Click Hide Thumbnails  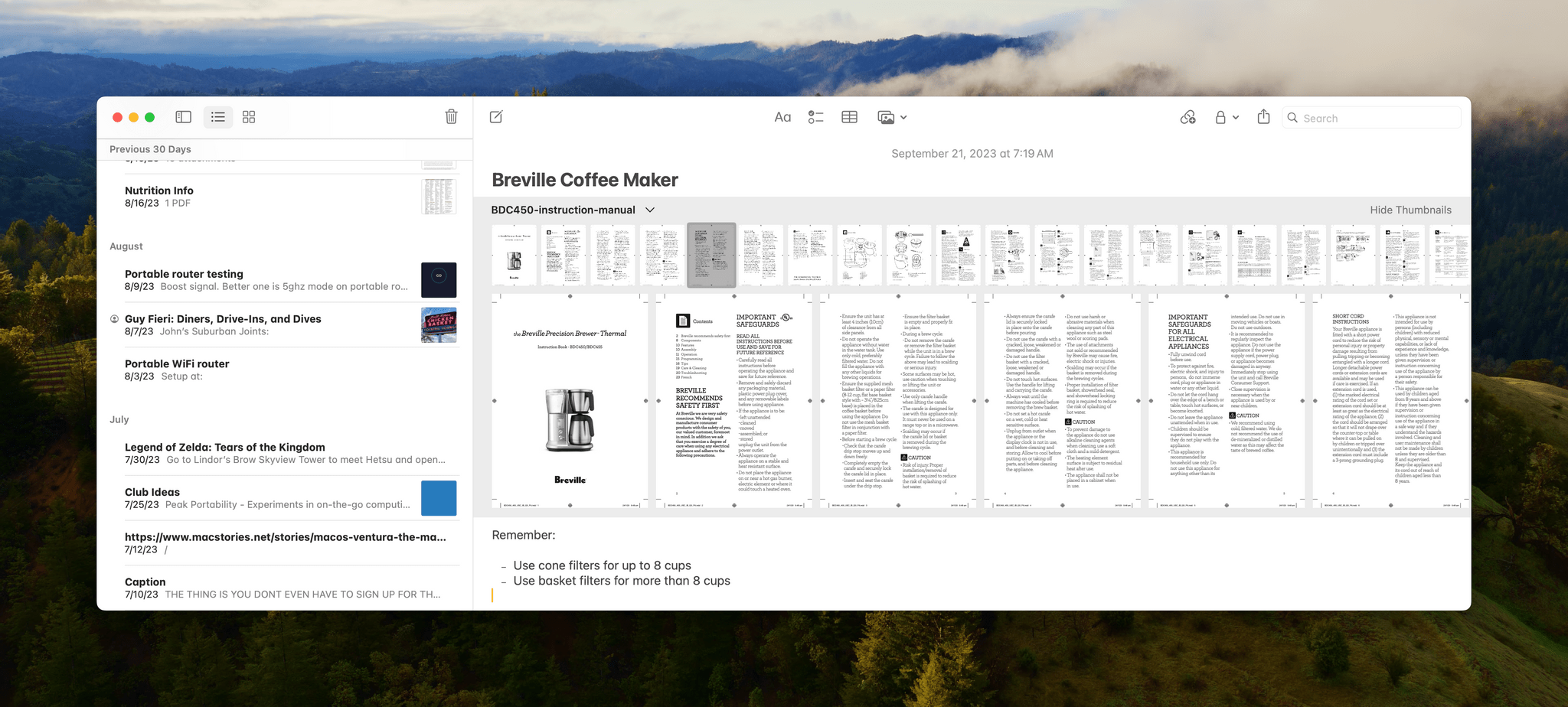coord(1410,210)
